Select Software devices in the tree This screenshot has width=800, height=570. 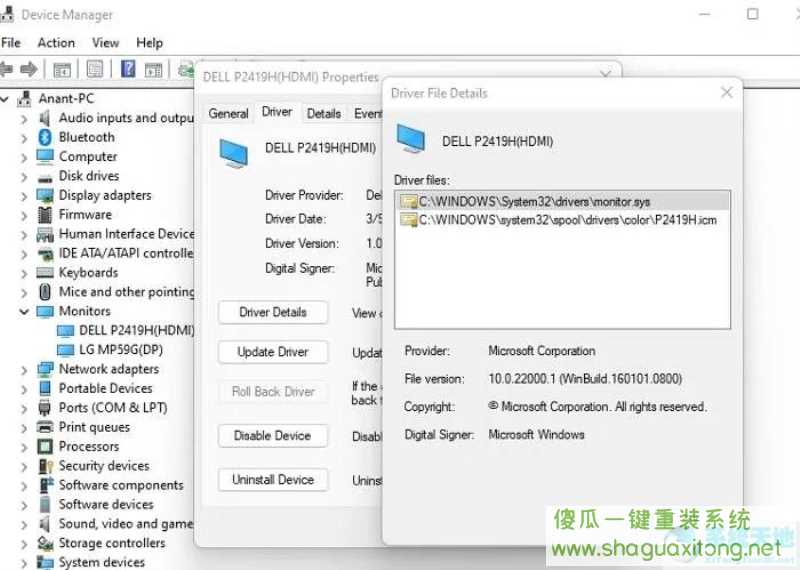(x=106, y=505)
